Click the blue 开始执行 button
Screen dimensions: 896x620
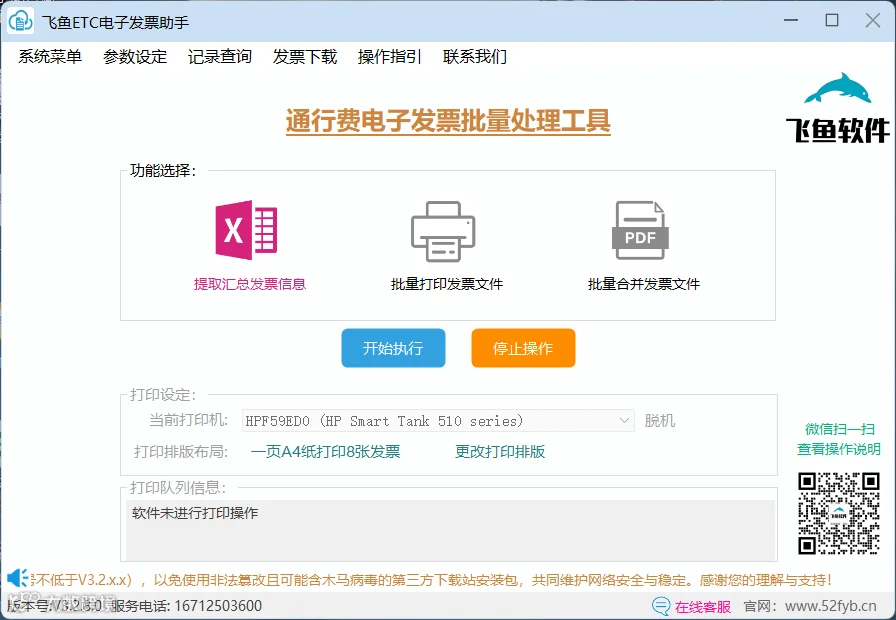[393, 348]
